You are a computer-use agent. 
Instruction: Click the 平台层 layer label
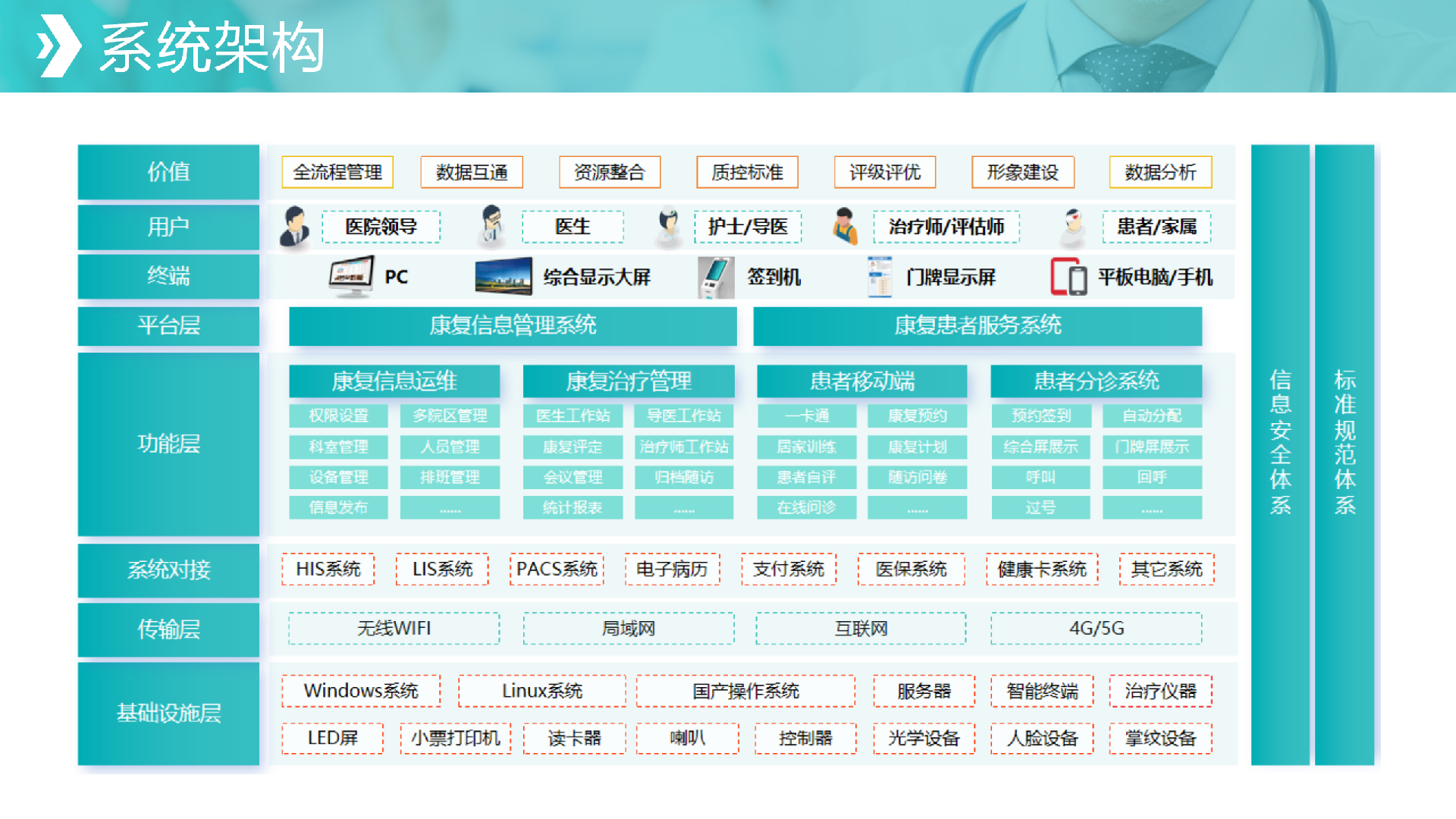(x=168, y=325)
